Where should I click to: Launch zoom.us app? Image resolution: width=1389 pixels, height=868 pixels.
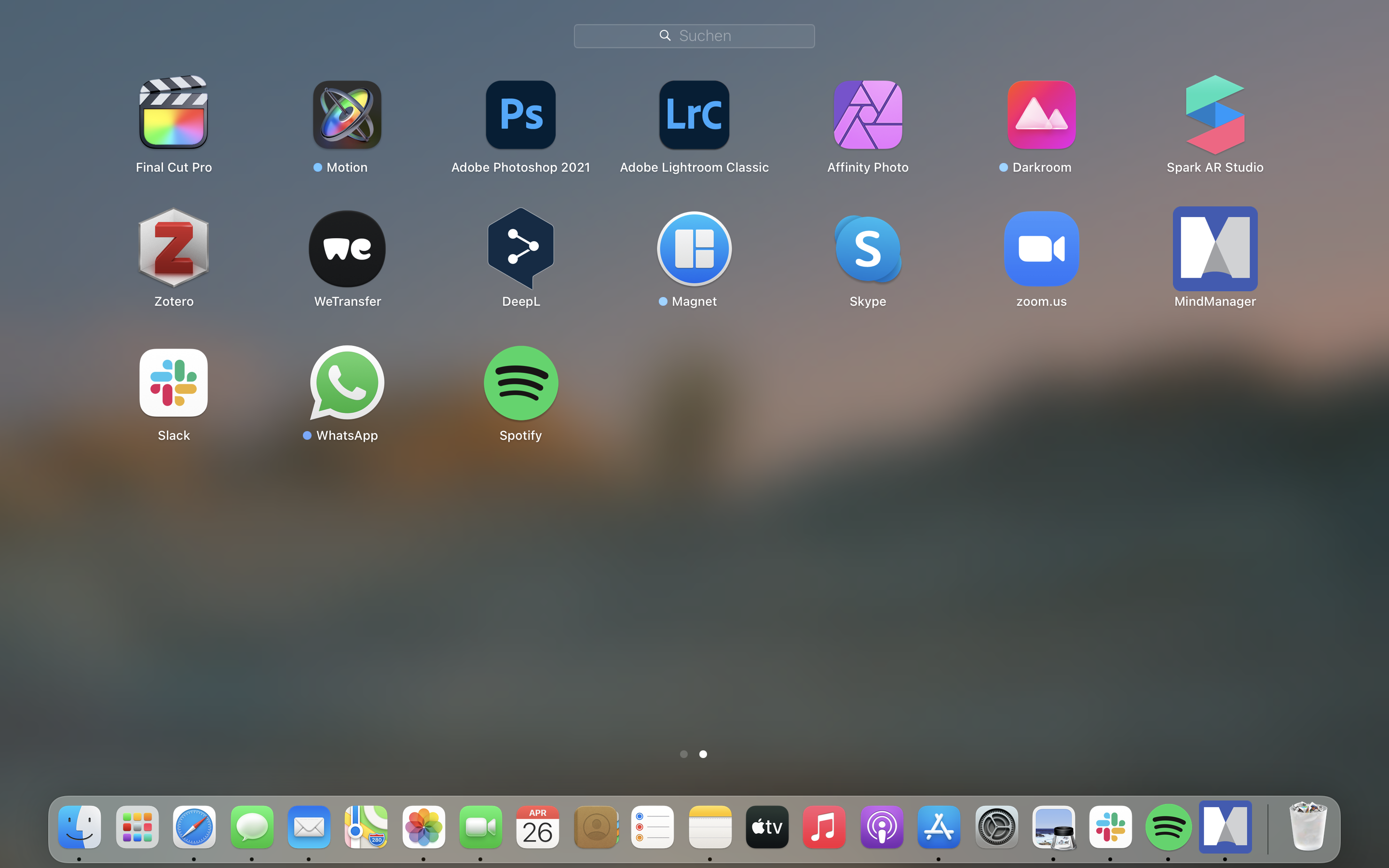1041,248
